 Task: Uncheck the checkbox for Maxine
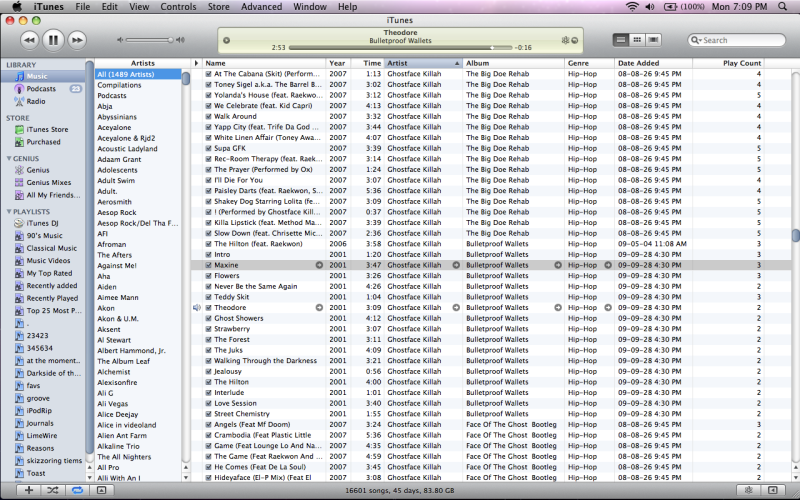(208, 265)
